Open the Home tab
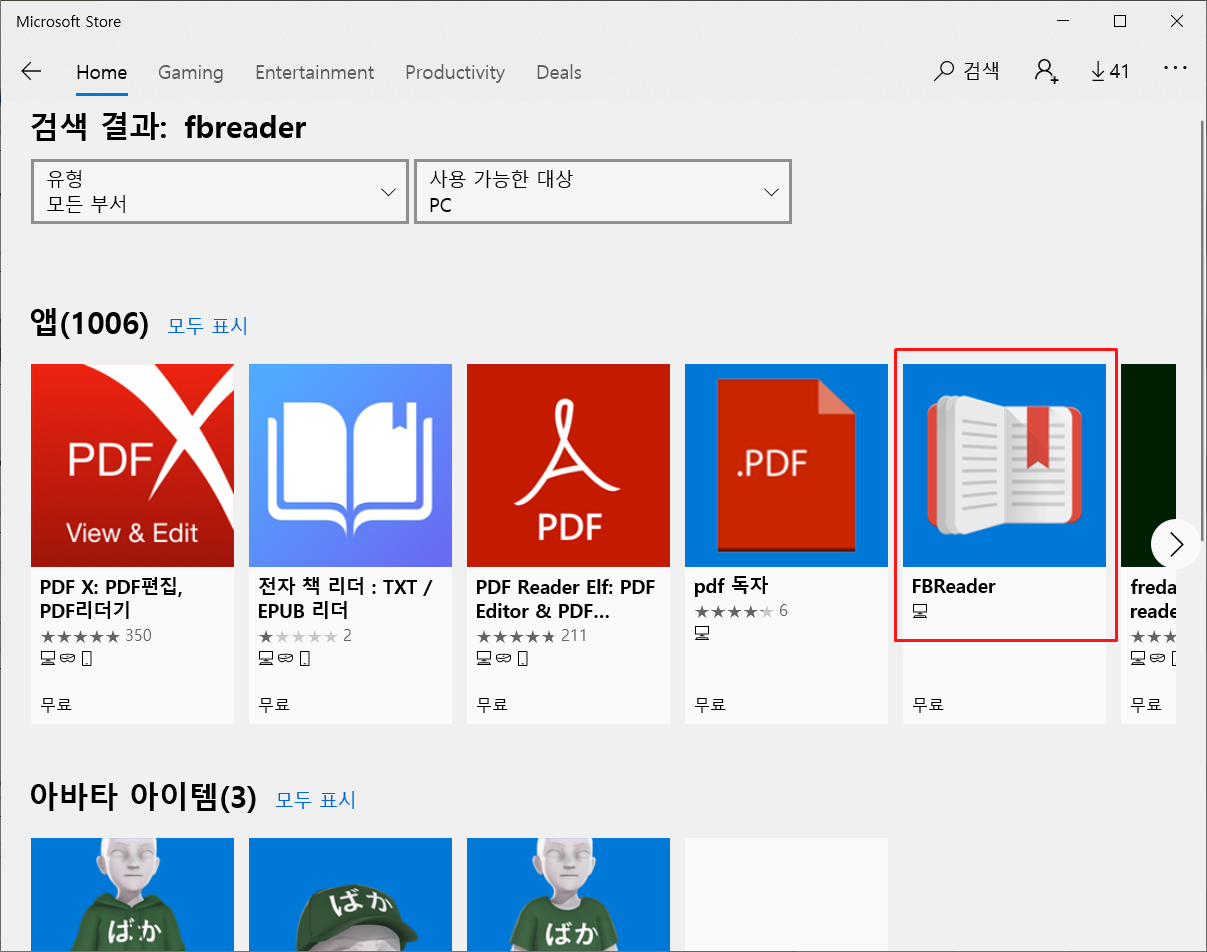The height and width of the screenshot is (952, 1207). coord(102,72)
